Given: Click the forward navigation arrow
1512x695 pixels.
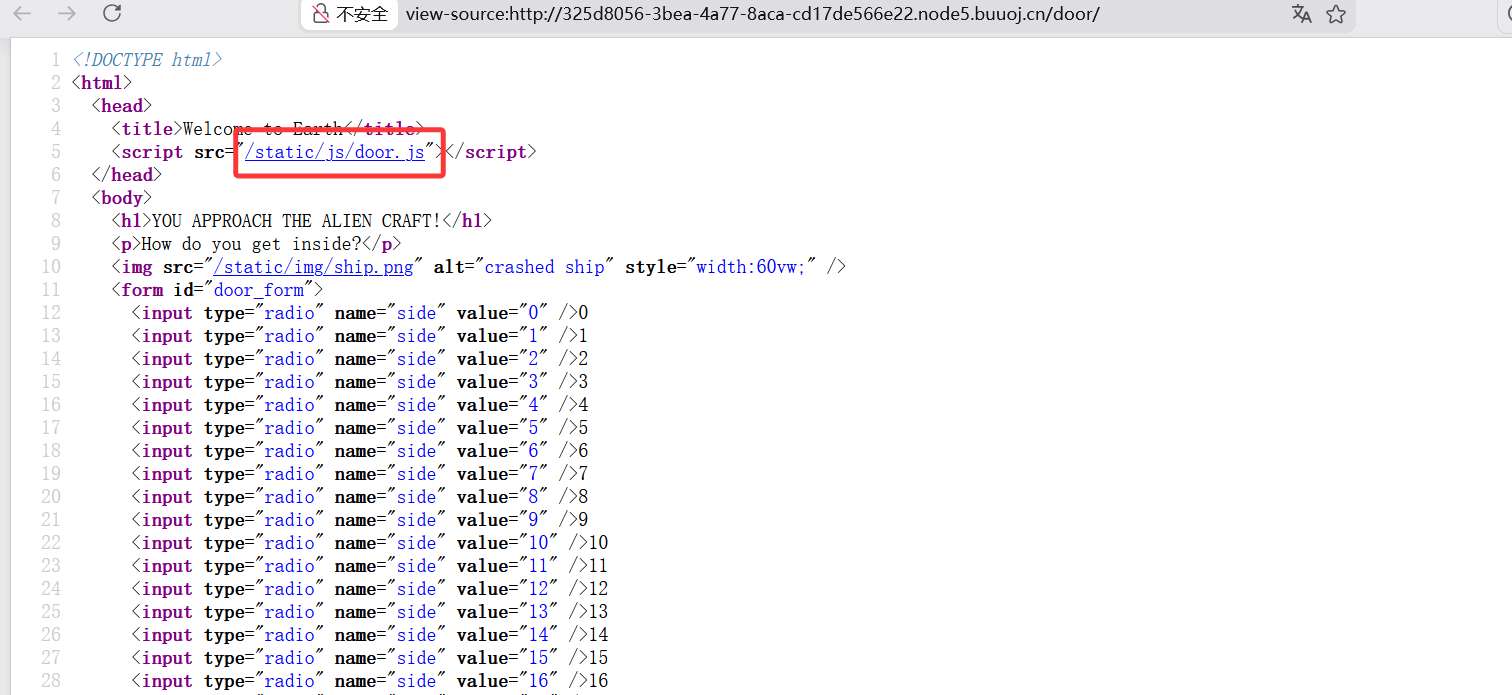Looking at the screenshot, I should [67, 14].
